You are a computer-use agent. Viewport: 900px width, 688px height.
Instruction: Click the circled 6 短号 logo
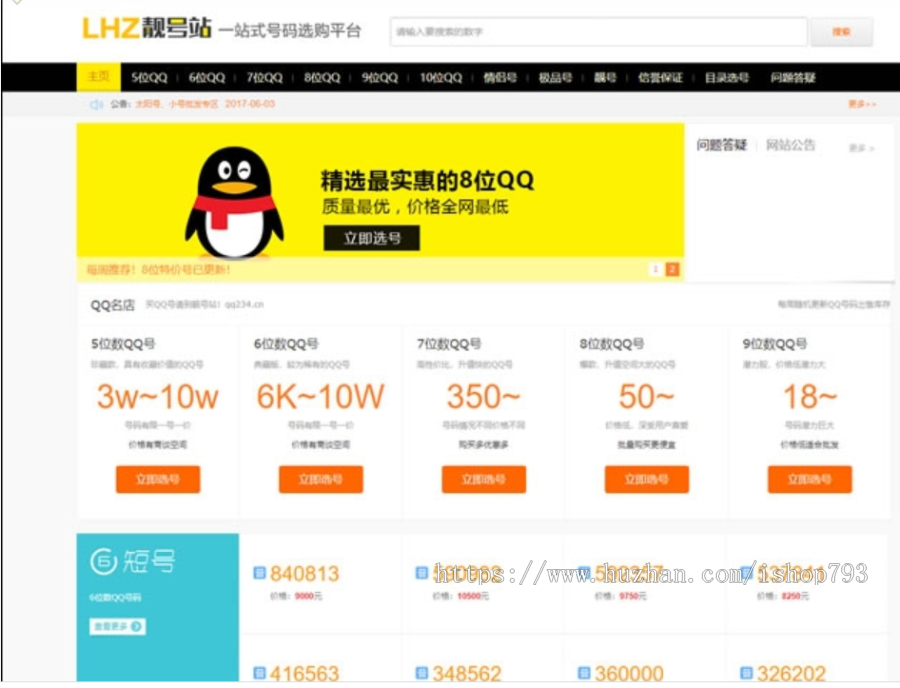pos(133,561)
